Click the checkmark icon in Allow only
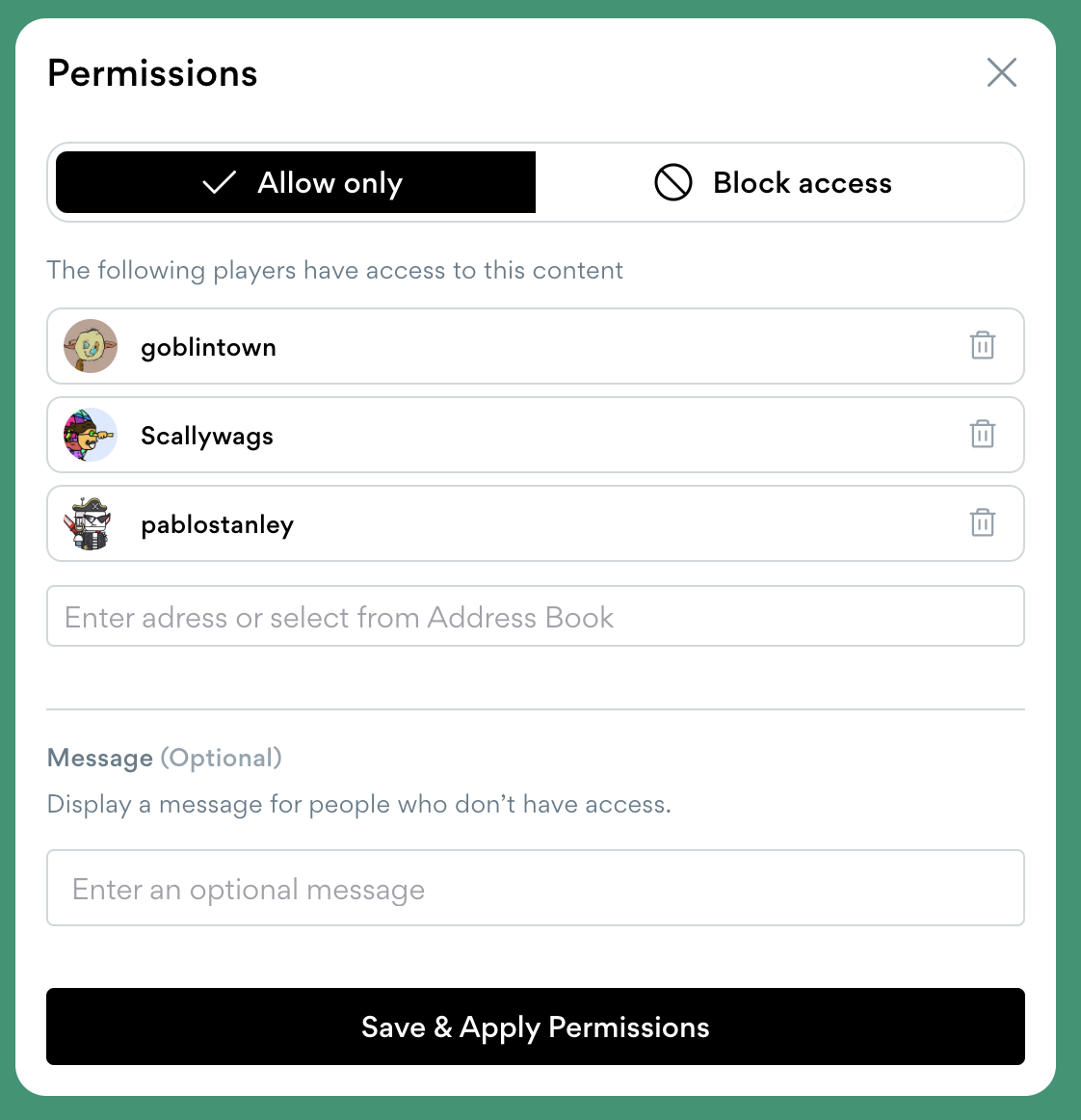Image resolution: width=1081 pixels, height=1120 pixels. [220, 182]
